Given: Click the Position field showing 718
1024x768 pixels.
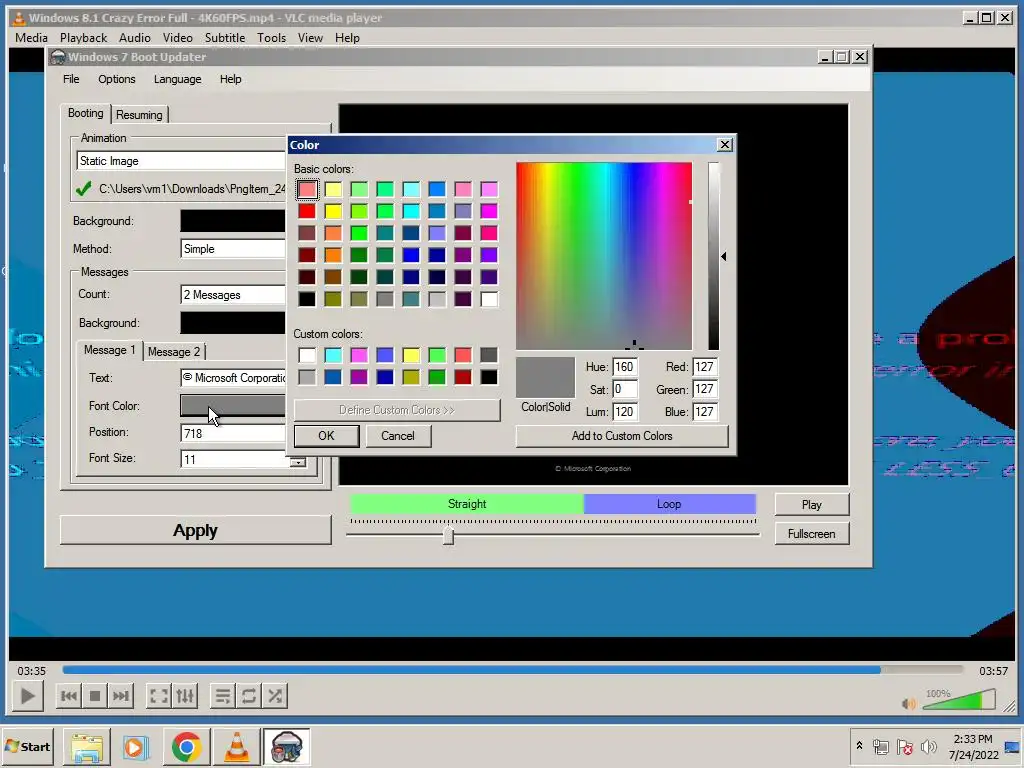Looking at the screenshot, I should (233, 433).
